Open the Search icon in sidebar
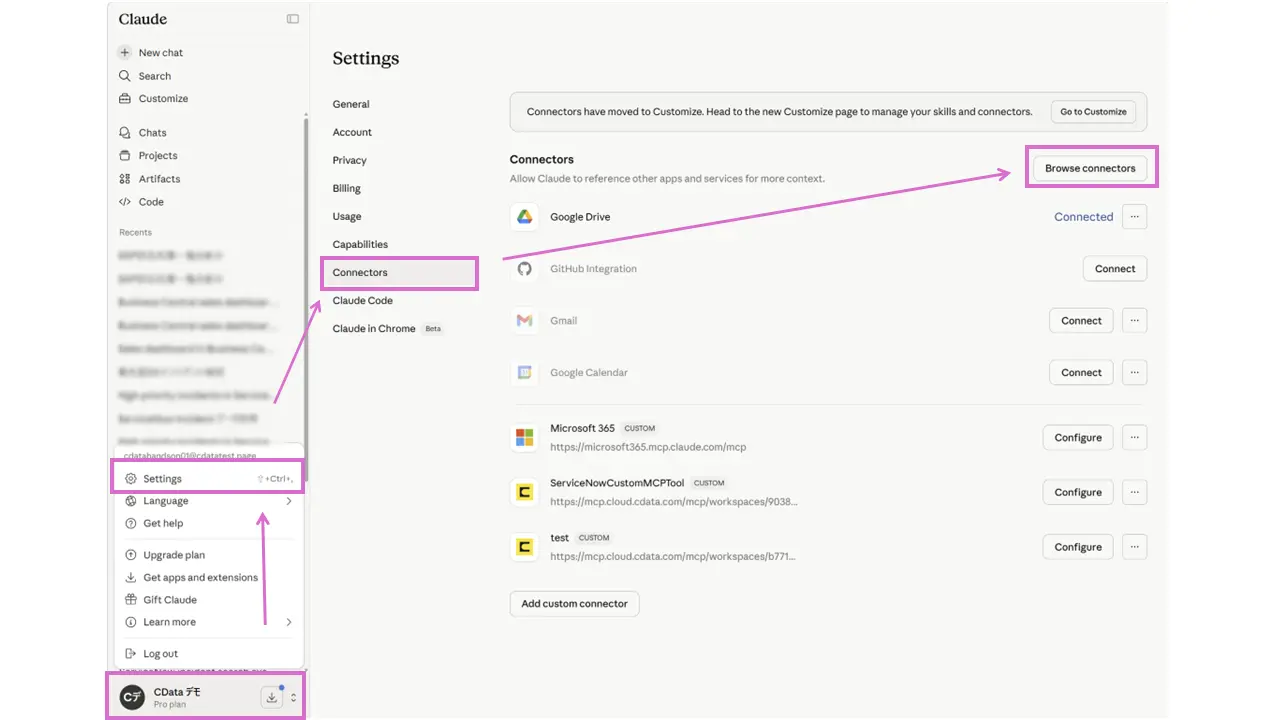This screenshot has height=720, width=1280. 125,76
